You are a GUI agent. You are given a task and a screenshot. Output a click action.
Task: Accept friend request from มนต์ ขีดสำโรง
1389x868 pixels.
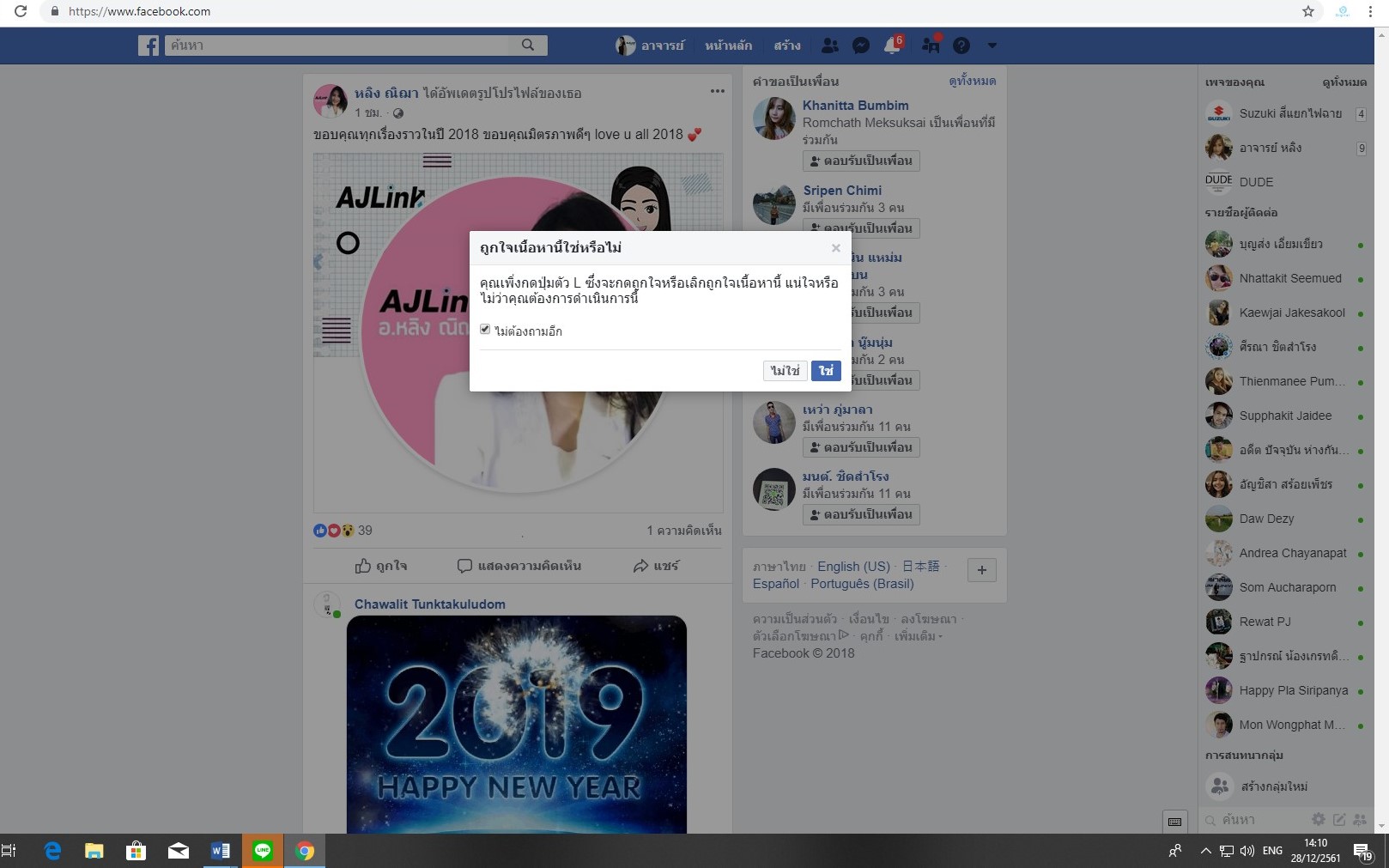[x=861, y=514]
